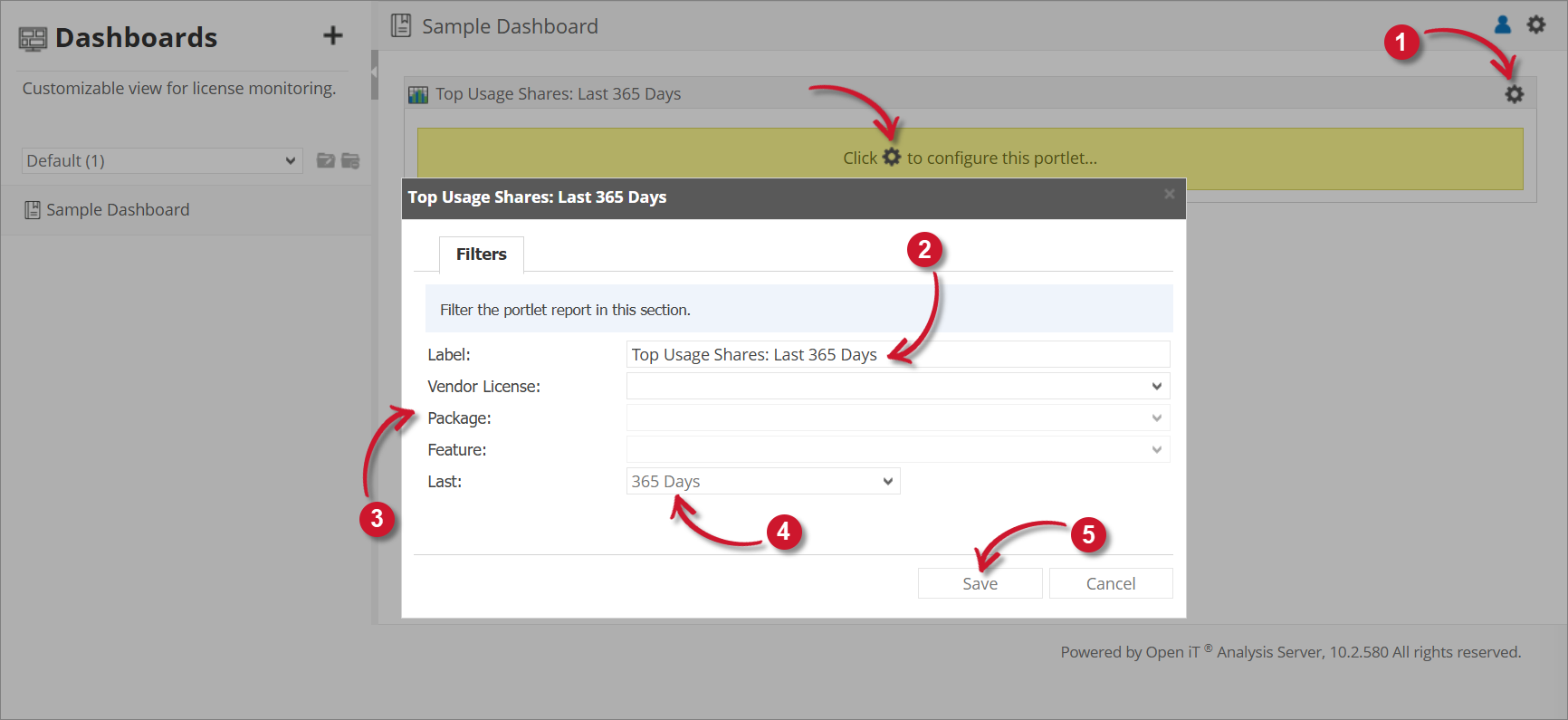
Task: Open the Package dropdown
Action: click(x=897, y=418)
